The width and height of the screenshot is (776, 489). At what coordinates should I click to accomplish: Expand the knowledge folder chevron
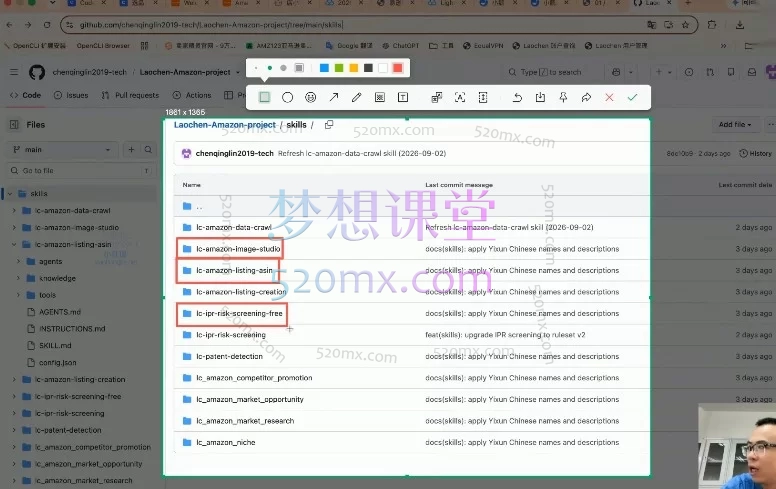(18, 278)
